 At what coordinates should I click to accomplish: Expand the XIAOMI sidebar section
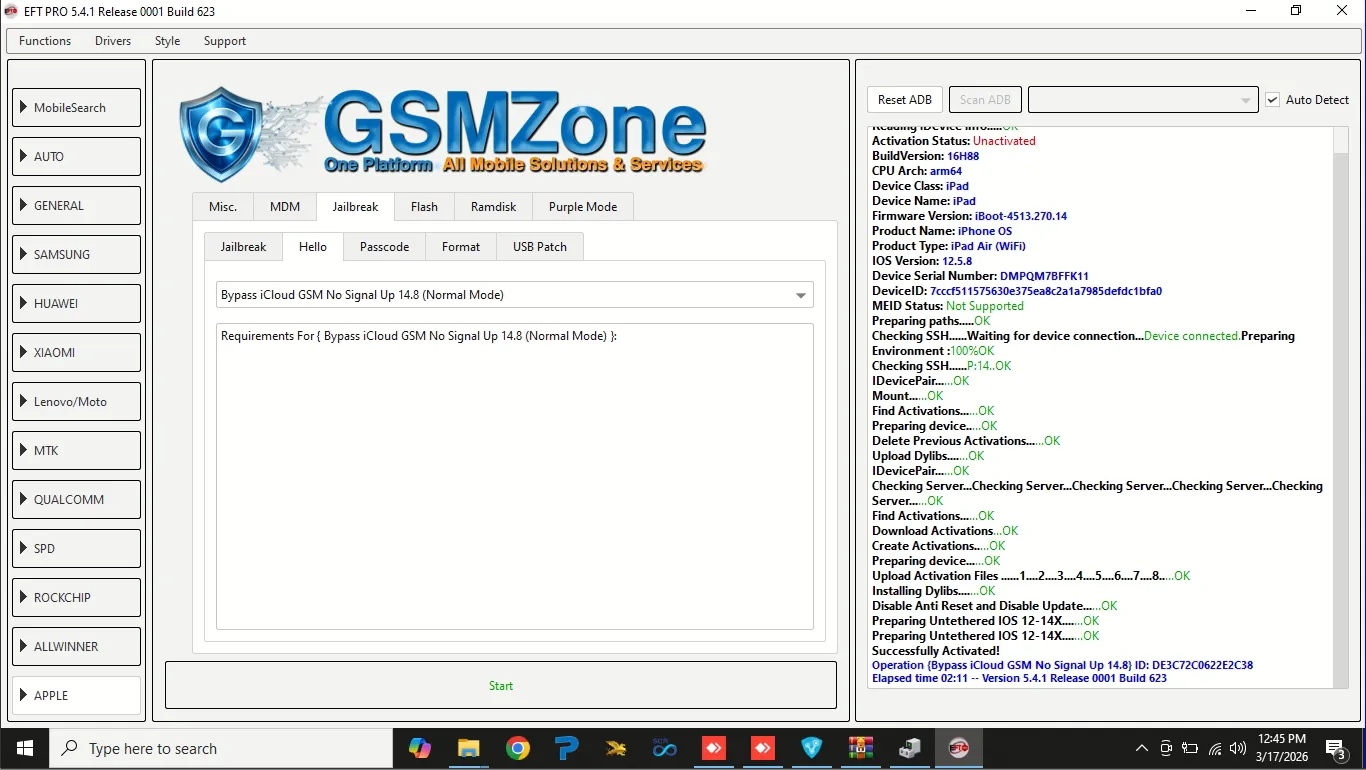coord(76,353)
